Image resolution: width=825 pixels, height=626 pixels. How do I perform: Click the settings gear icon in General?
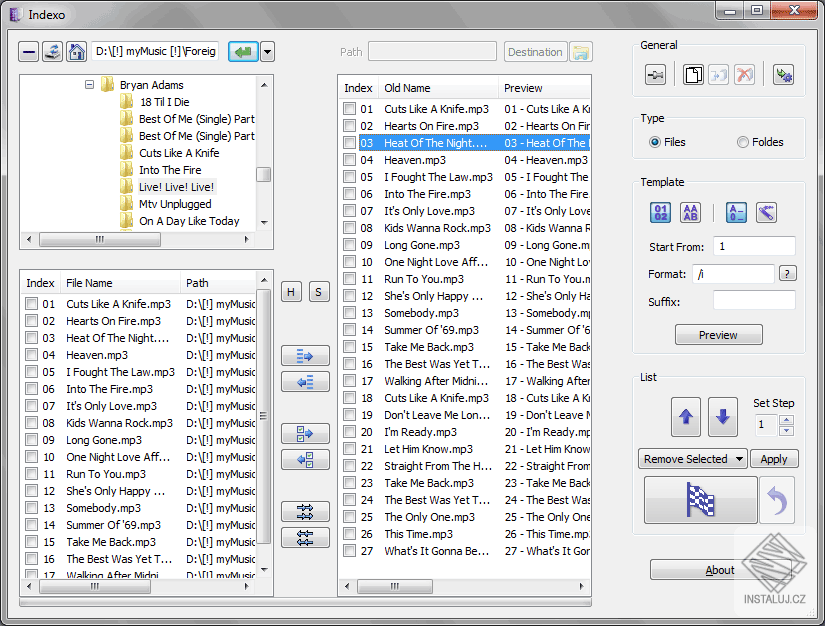click(783, 75)
